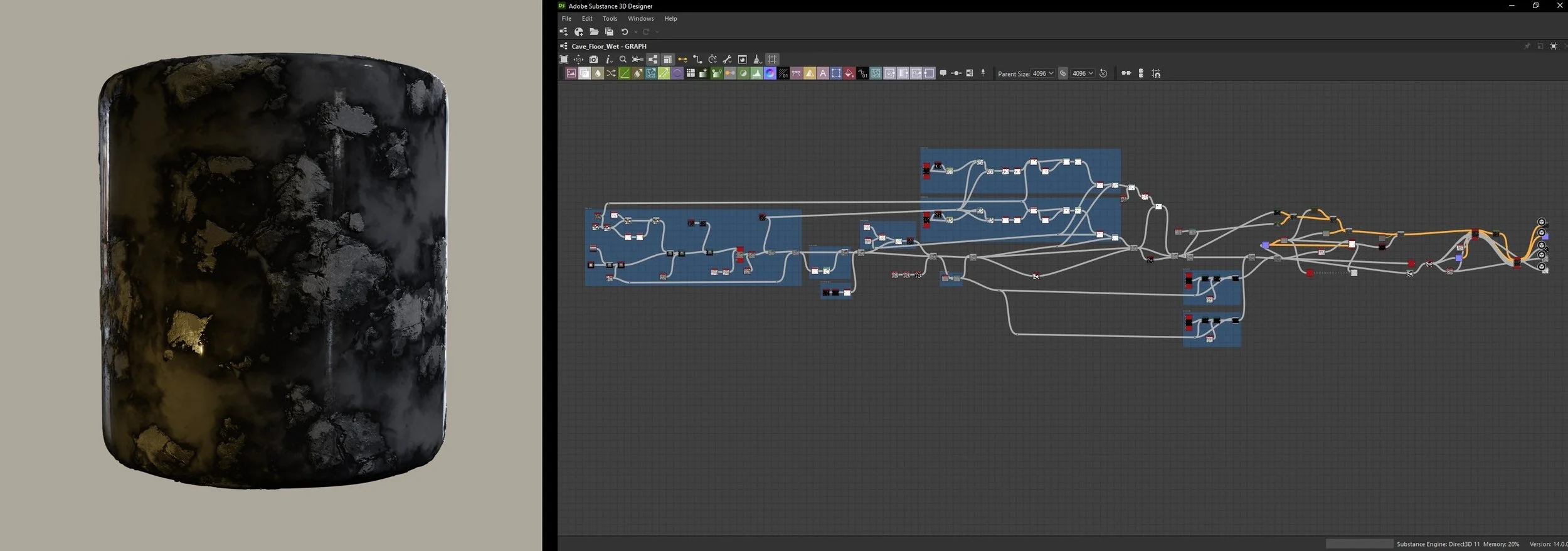This screenshot has height=551, width=1568.
Task: Add a comment speech bubble icon
Action: 943,73
